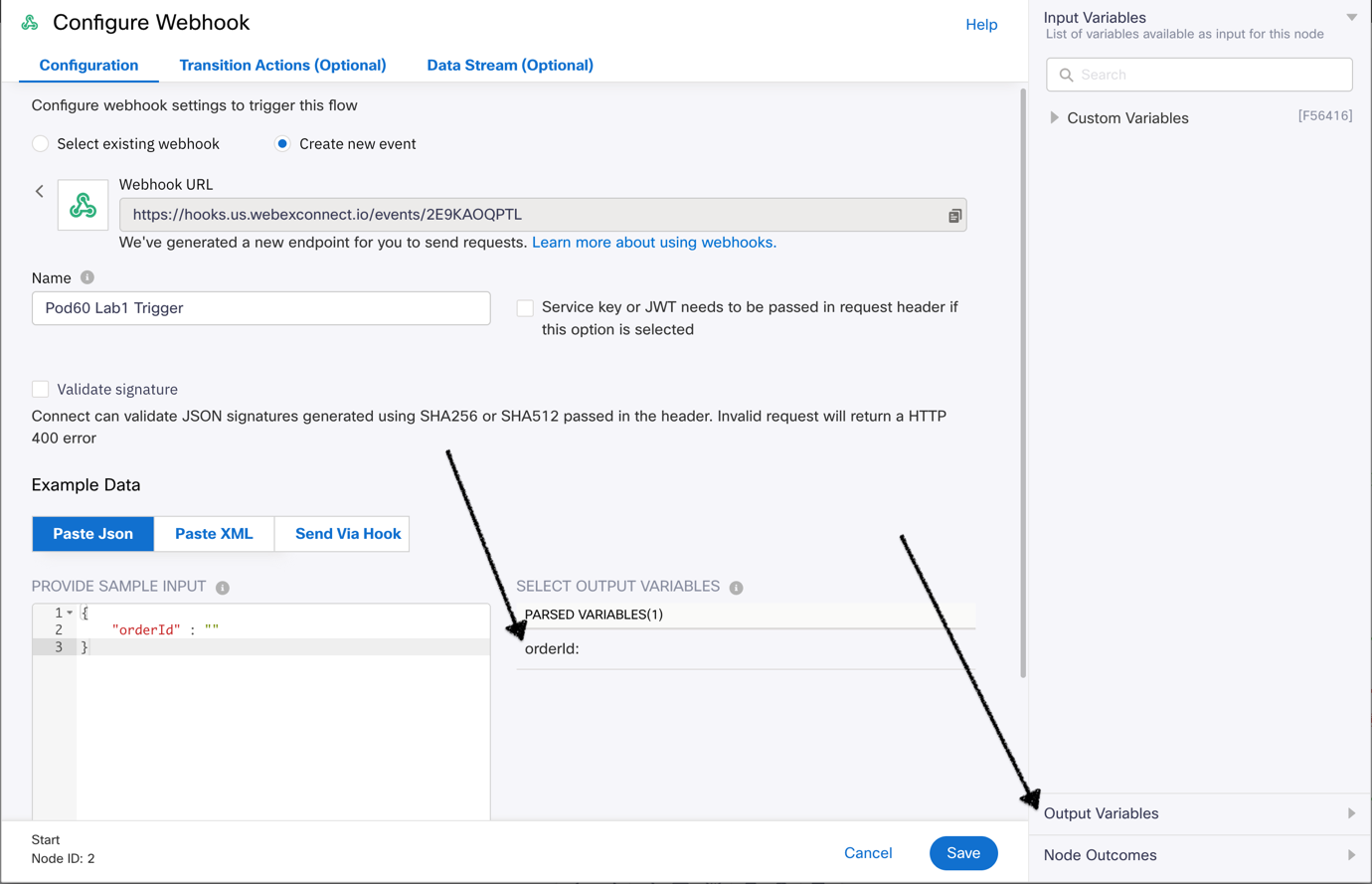Viewport: 1372px width, 884px height.
Task: Click the Save button
Action: point(963,853)
